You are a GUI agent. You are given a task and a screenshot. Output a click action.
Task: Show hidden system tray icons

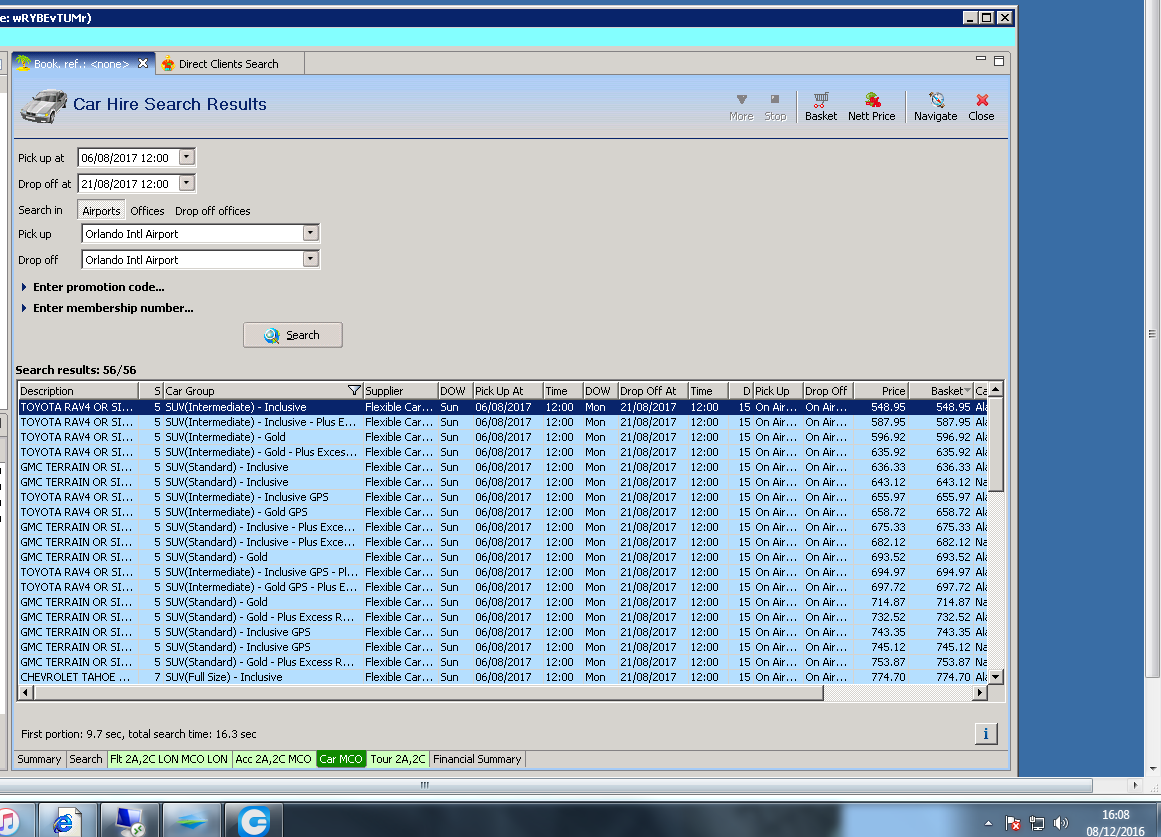[988, 824]
